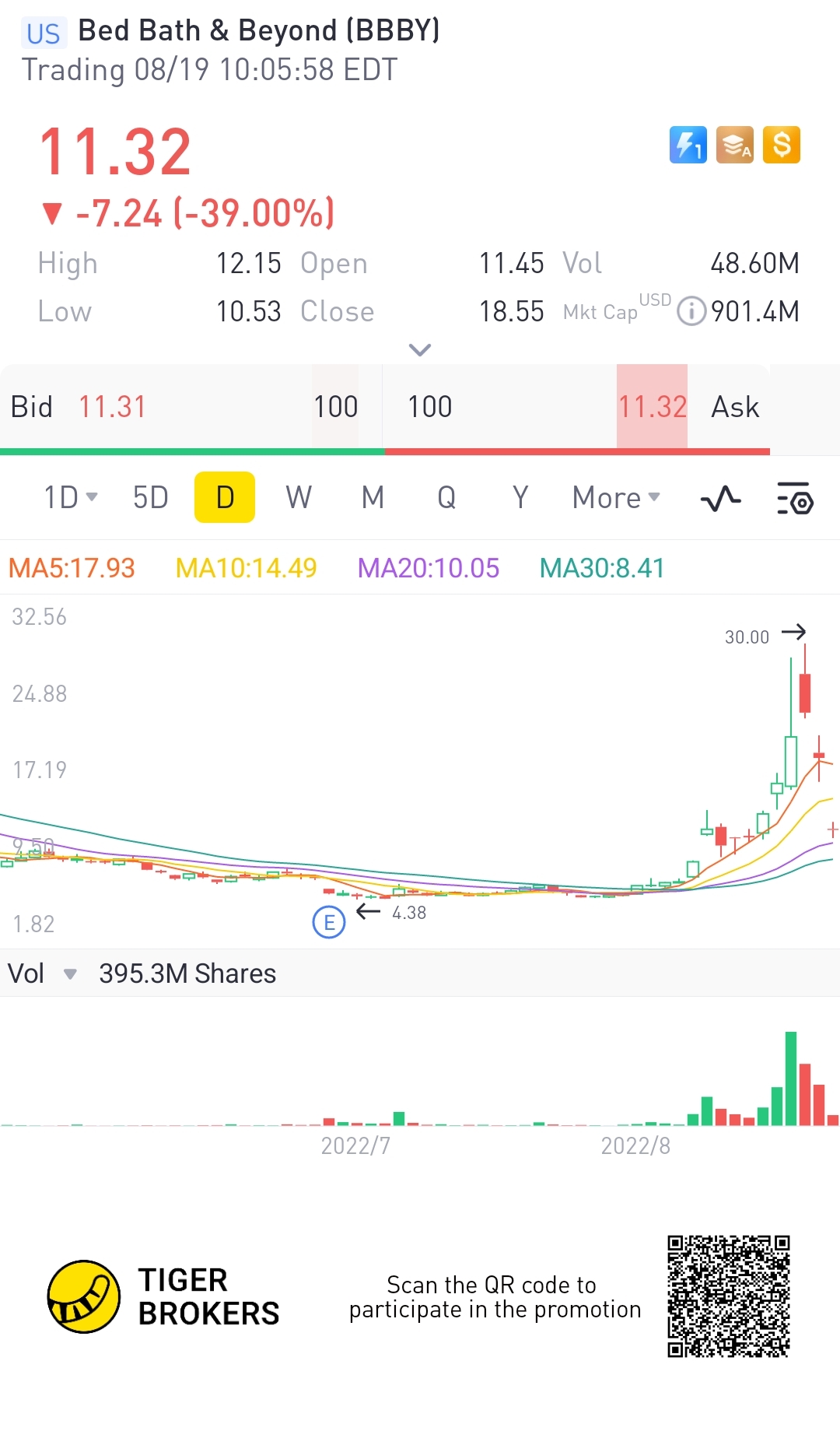Open the chart indicator waveform icon
Image resolution: width=840 pixels, height=1431 pixels.
point(720,498)
